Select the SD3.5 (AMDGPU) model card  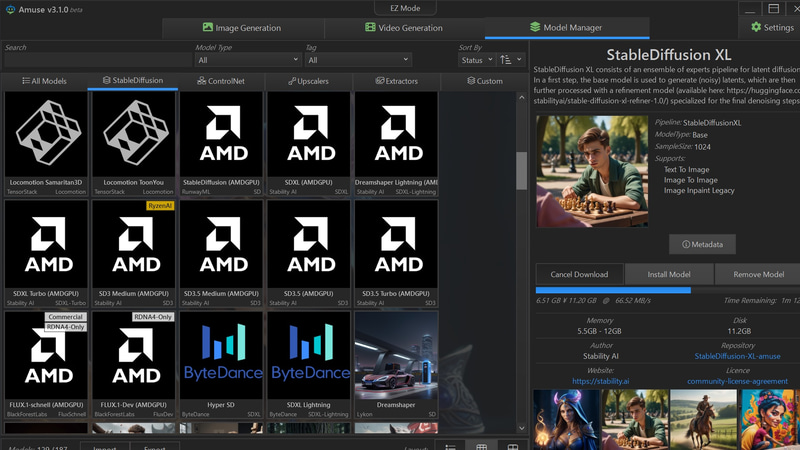pos(309,254)
